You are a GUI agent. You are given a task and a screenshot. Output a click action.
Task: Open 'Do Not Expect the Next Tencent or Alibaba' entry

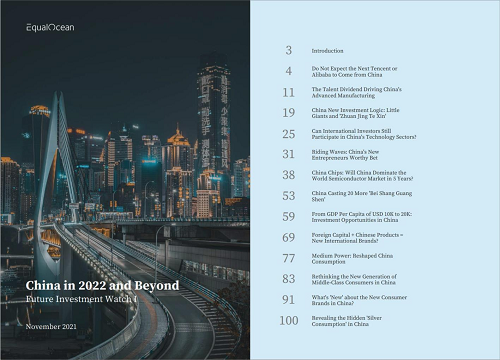354,71
